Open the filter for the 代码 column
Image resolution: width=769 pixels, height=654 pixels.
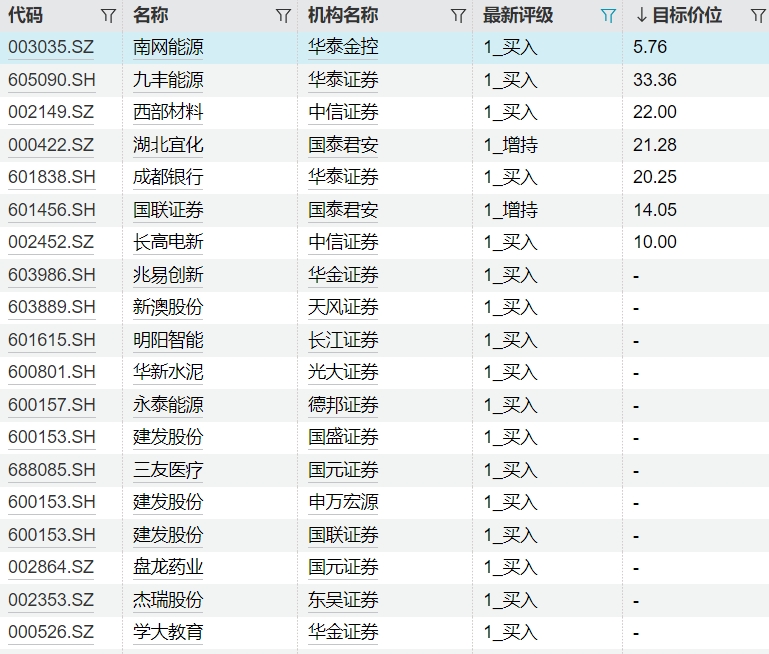pos(108,16)
